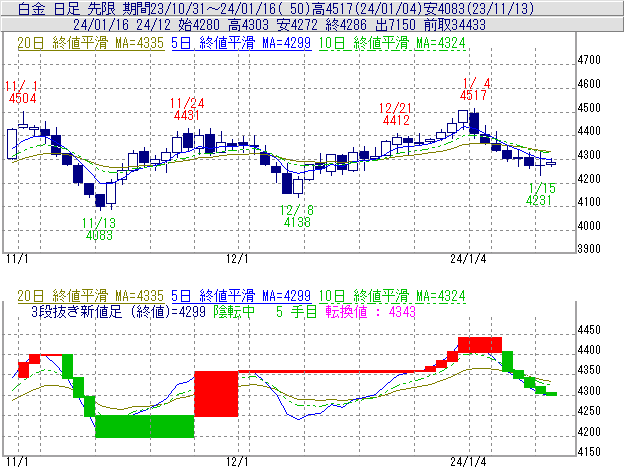Viewport: 624px width, 475px height.
Task: Click the 安4272 low price in header
Action: coord(297,25)
